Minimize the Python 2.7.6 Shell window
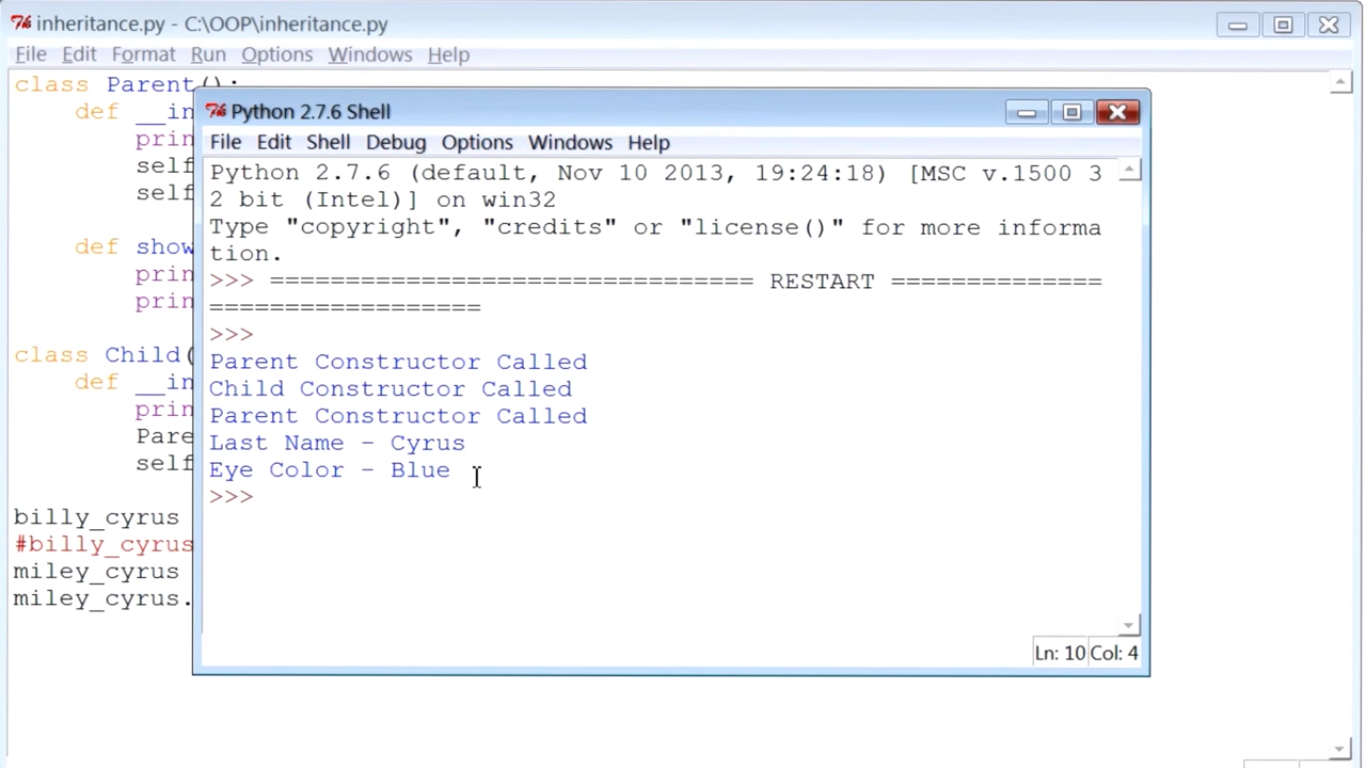This screenshot has width=1366, height=768. point(1026,112)
